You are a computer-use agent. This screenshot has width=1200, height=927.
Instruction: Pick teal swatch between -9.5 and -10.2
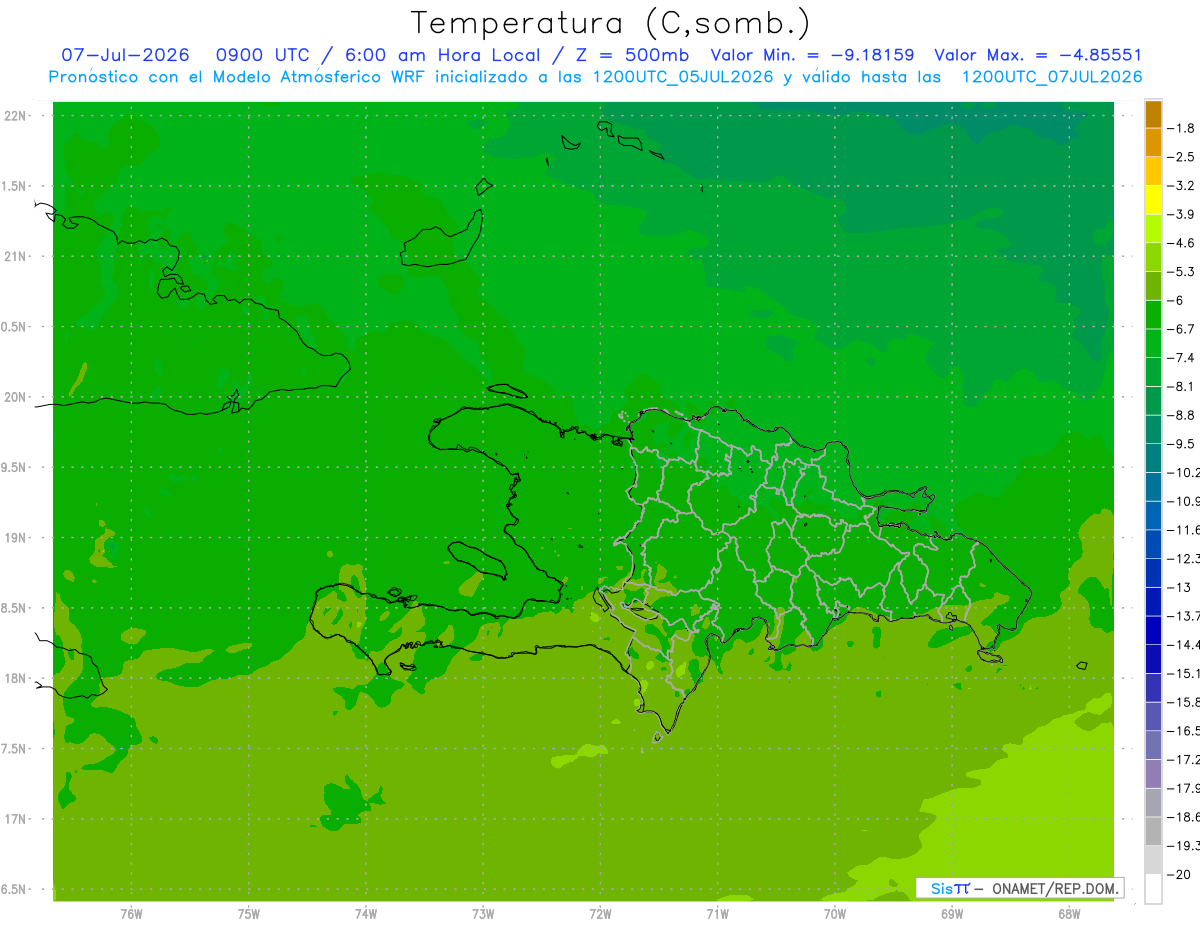pyautogui.click(x=1153, y=458)
